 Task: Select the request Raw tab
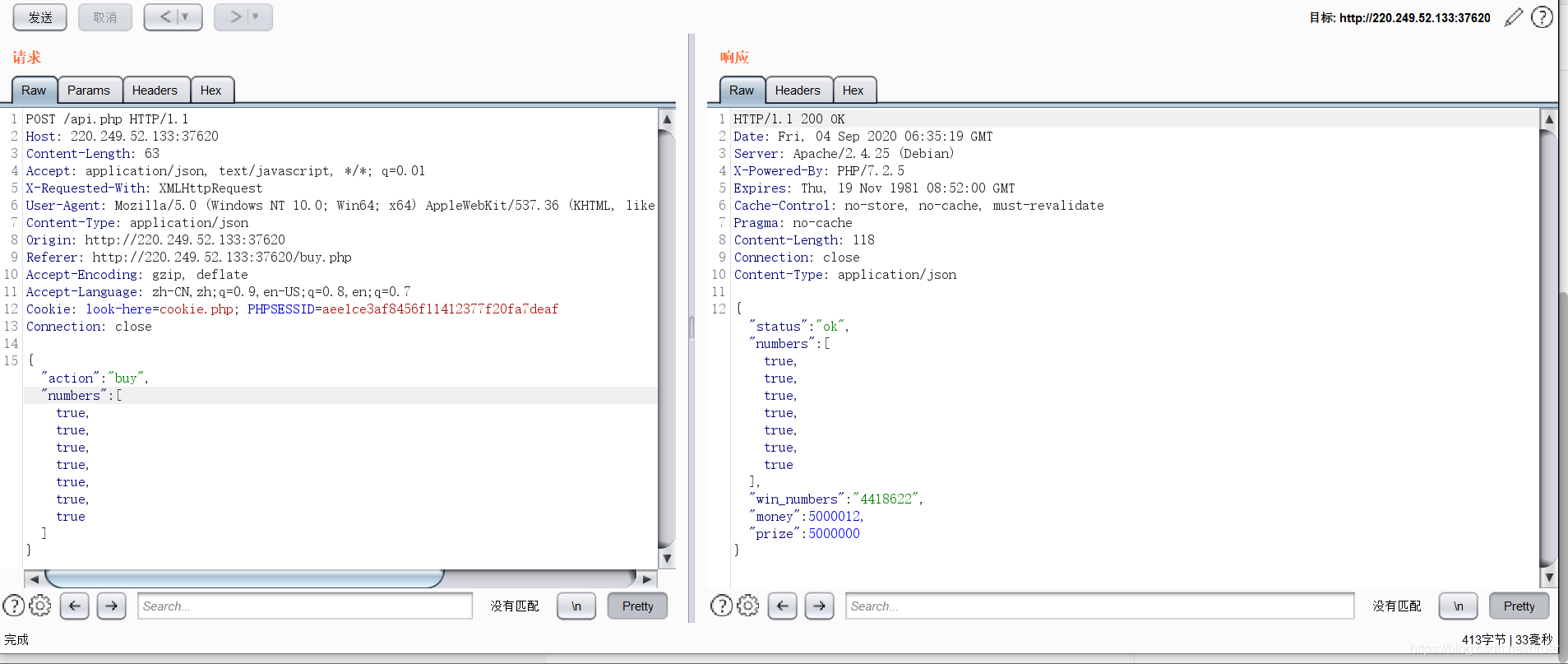coord(34,91)
